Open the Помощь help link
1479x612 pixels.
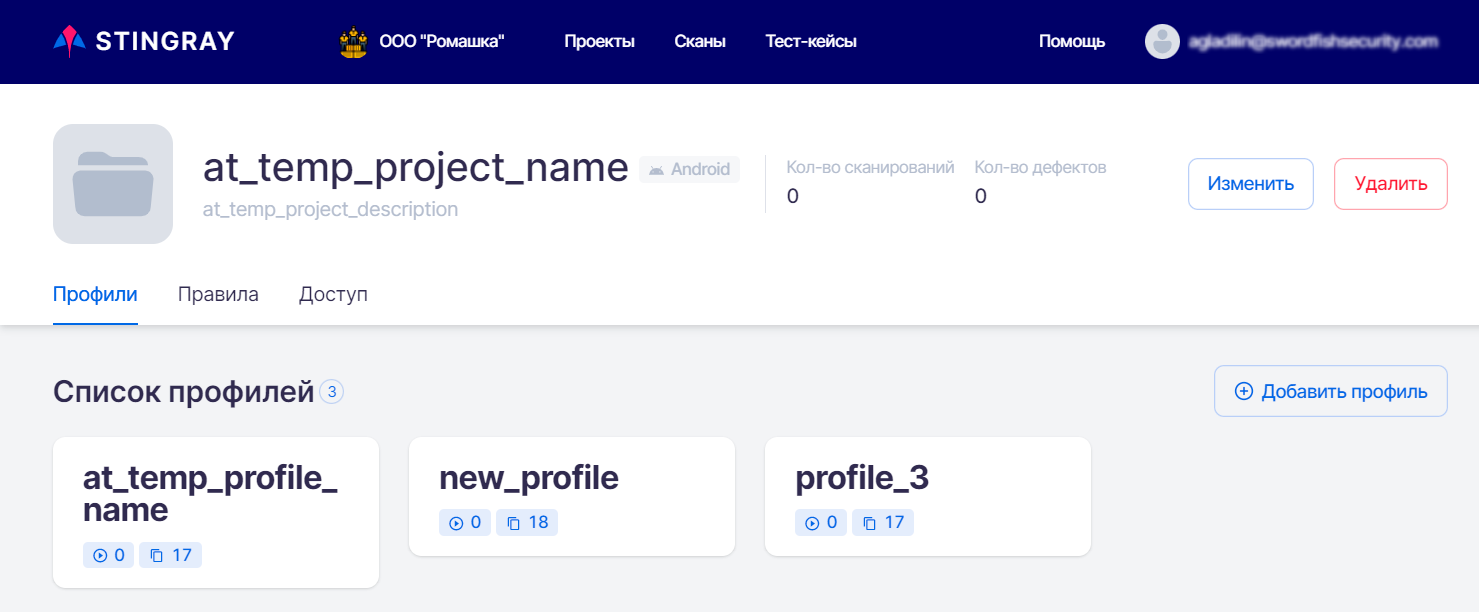tap(1071, 42)
